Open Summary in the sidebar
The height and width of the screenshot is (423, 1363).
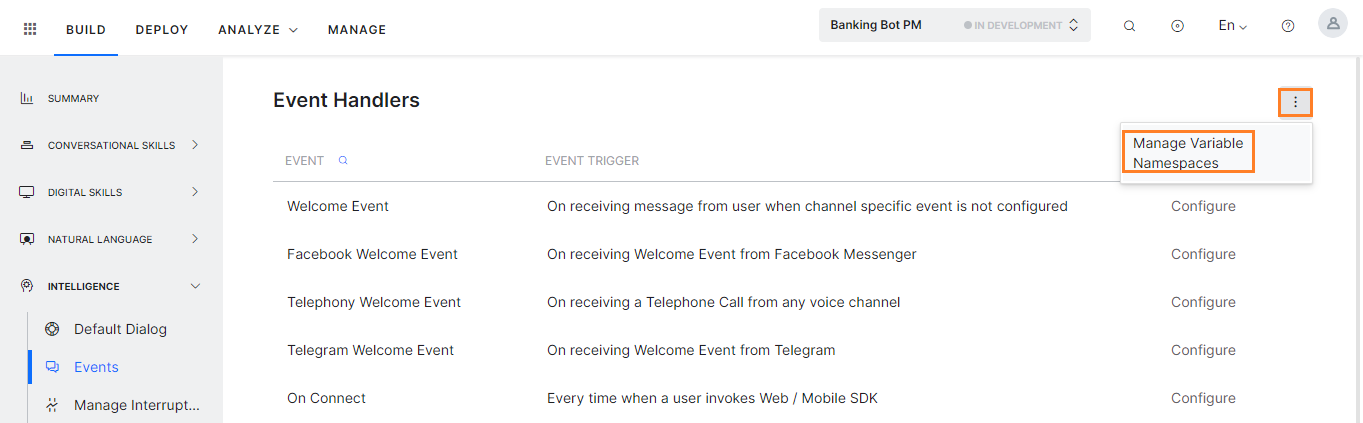pos(73,98)
